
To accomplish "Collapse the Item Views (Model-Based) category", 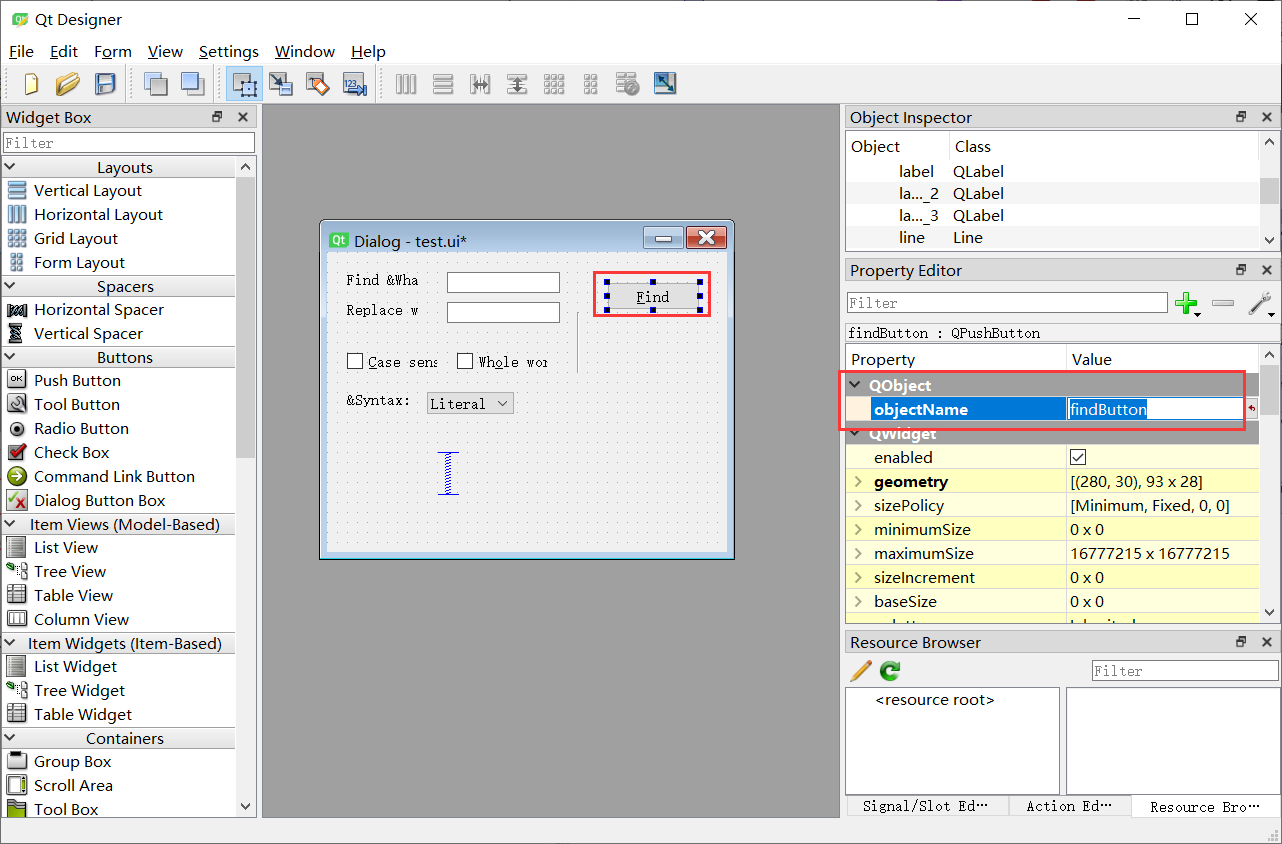I will [12, 524].
